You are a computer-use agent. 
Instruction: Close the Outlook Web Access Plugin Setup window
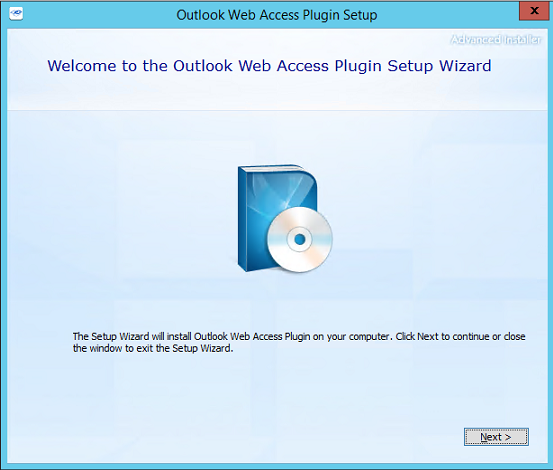click(x=534, y=11)
